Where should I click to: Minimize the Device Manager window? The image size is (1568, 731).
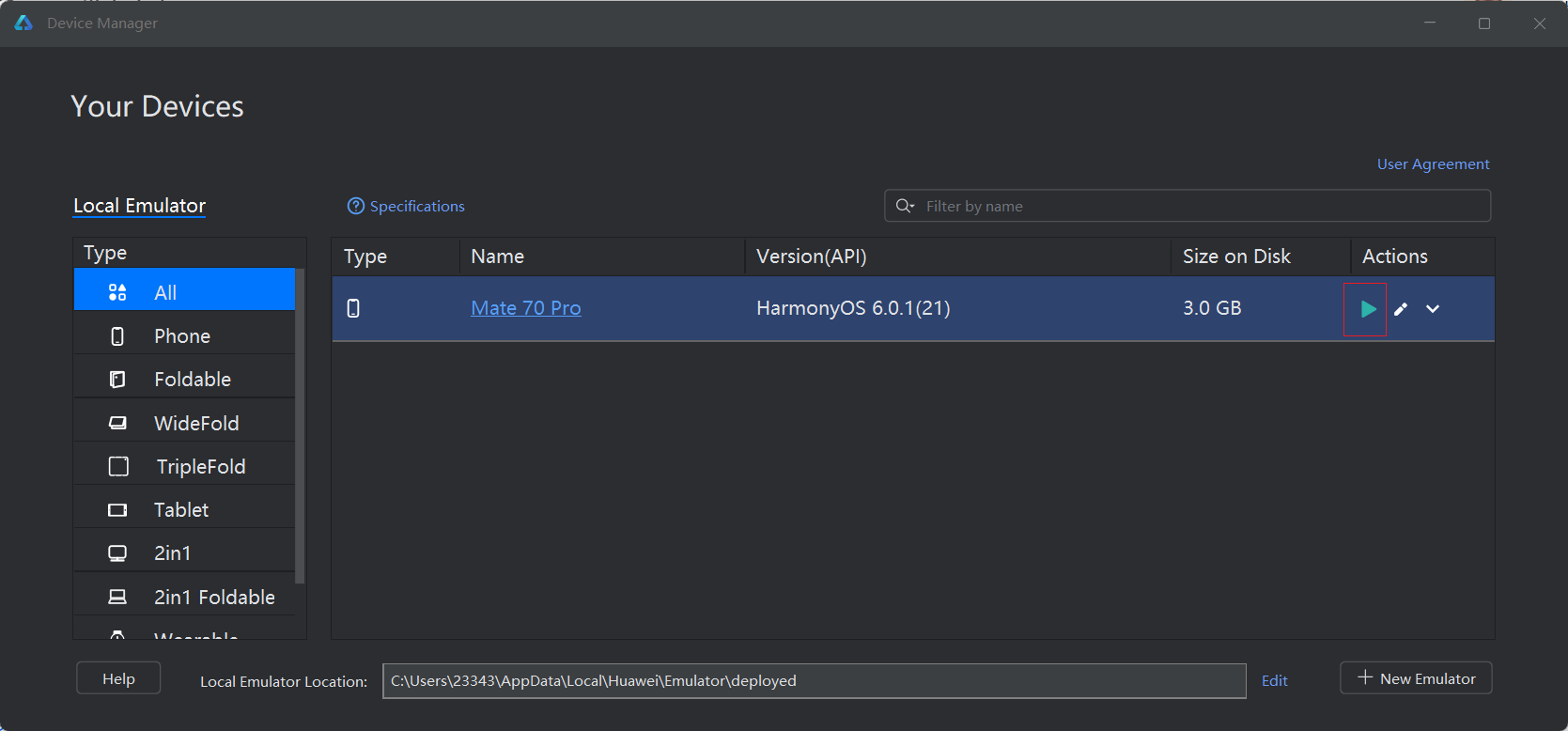(x=1430, y=23)
